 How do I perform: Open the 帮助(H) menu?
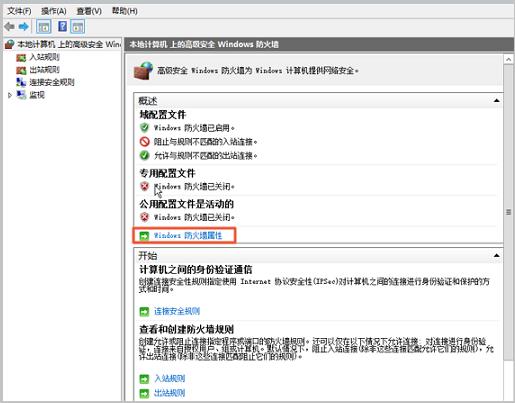click(125, 11)
